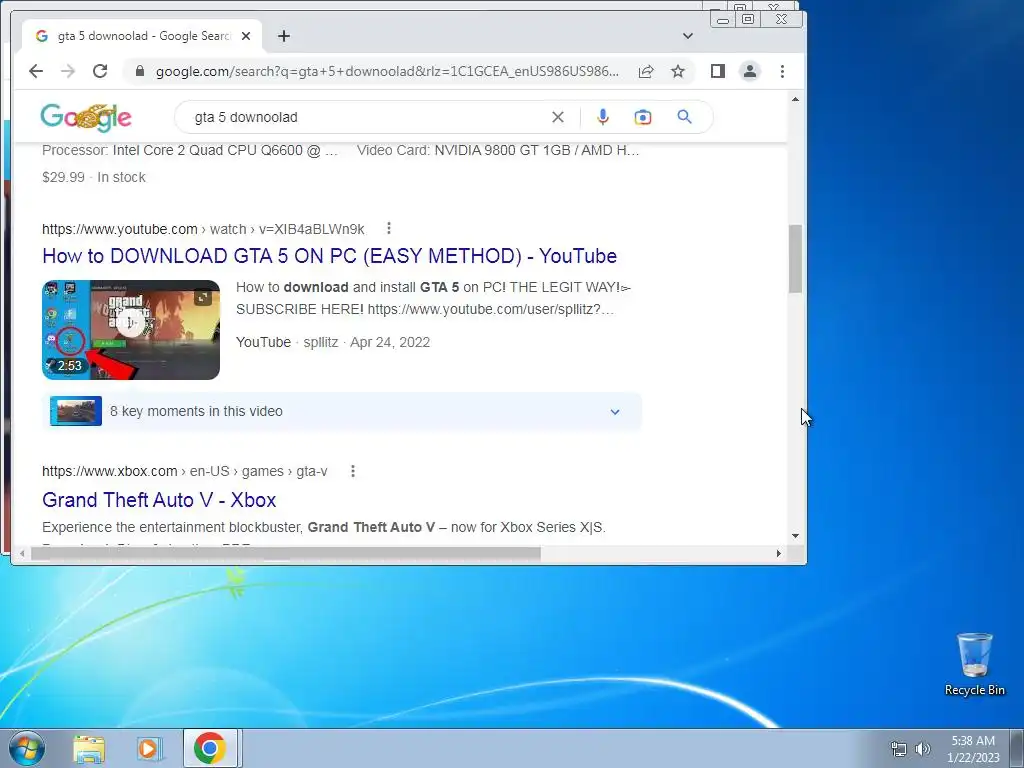Click the xbox.com result URL breadcrumb
1024x768 pixels.
[185, 472]
